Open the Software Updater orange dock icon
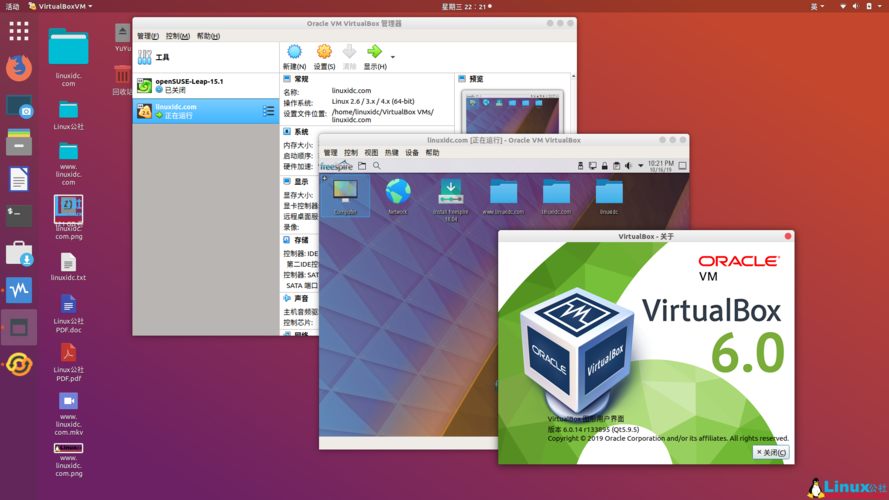Screen dimensions: 889x500 19,365
